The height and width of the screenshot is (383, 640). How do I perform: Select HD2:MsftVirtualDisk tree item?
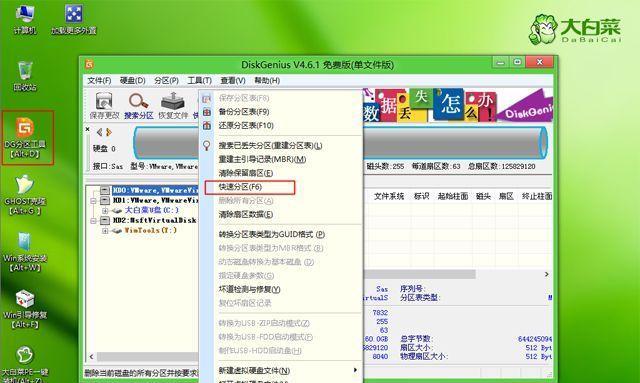(155, 220)
